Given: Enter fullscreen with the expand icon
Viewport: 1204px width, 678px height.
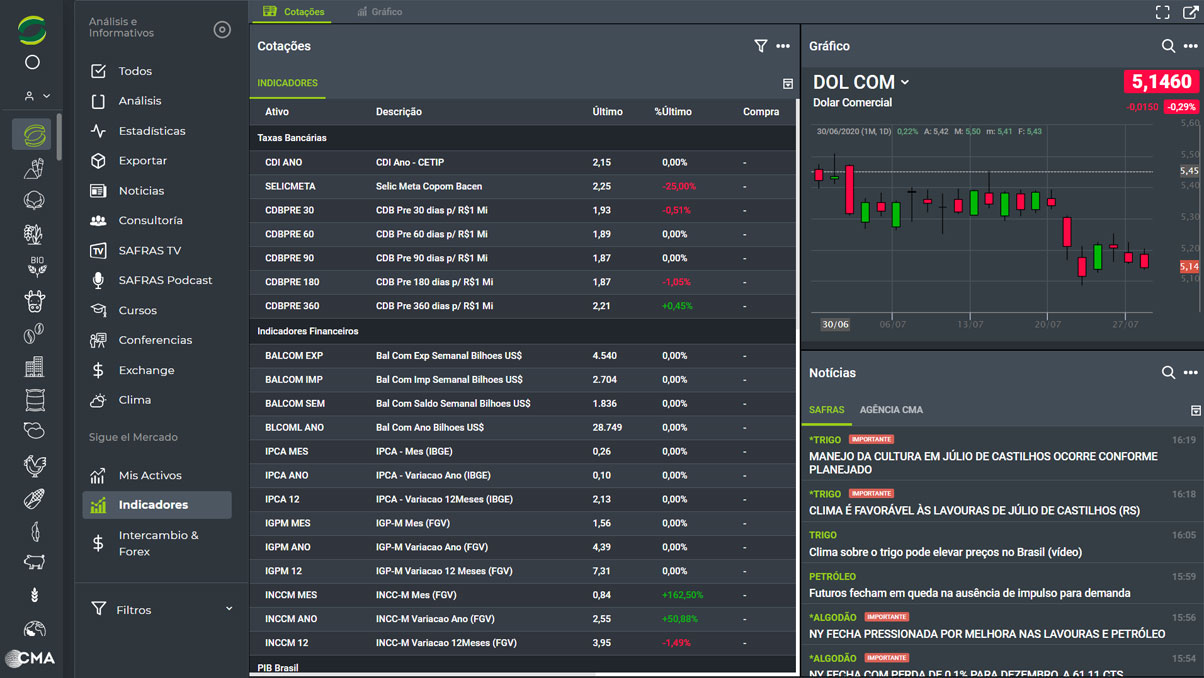Looking at the screenshot, I should pyautogui.click(x=1163, y=12).
